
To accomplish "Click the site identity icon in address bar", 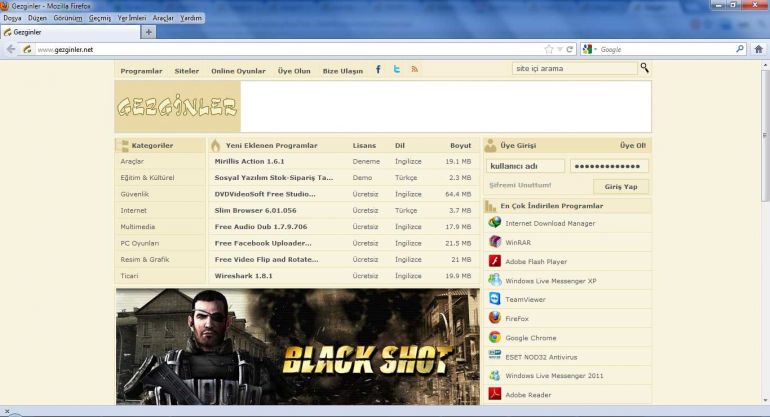I will tap(27, 49).
